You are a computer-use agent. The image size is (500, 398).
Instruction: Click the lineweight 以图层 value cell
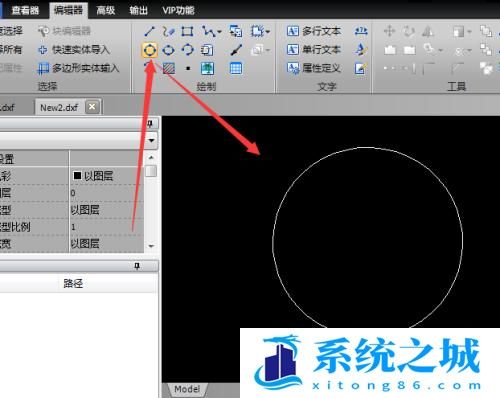107,244
